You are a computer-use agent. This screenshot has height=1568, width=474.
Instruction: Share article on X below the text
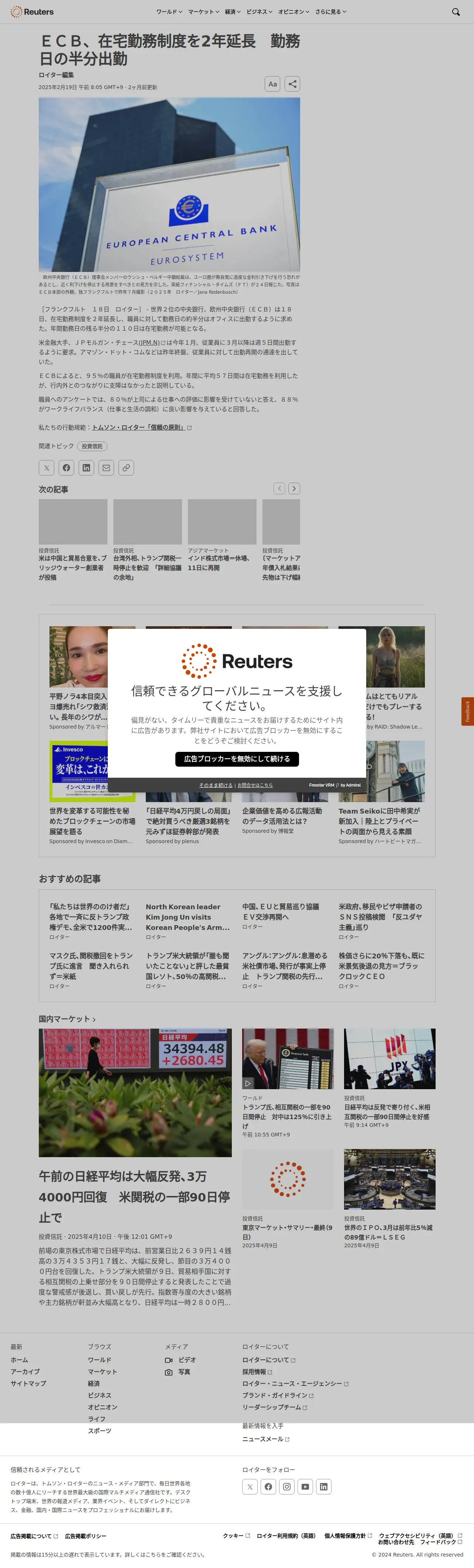46,467
